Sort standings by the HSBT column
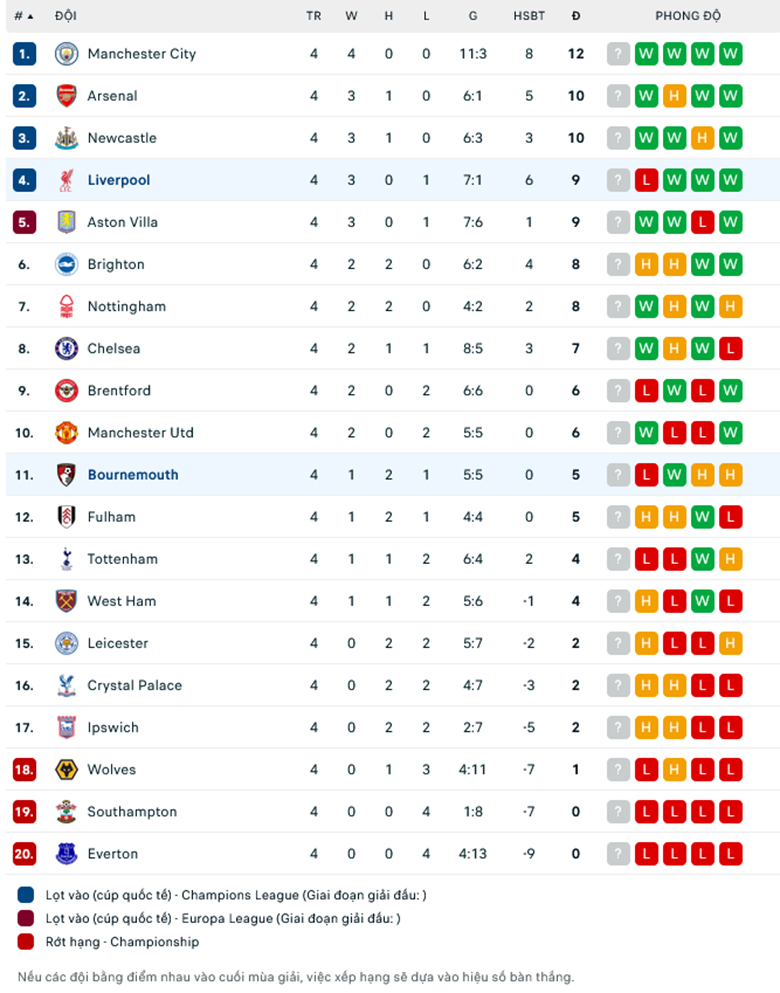The image size is (780, 993). coord(529,16)
